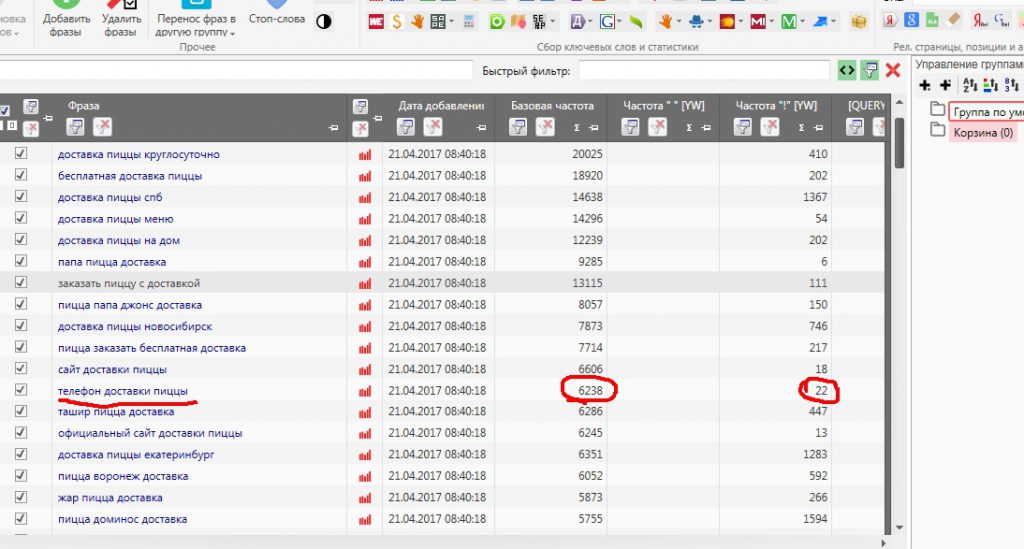Open dropdown arrow next to SERP icon

pyautogui.click(x=552, y=22)
